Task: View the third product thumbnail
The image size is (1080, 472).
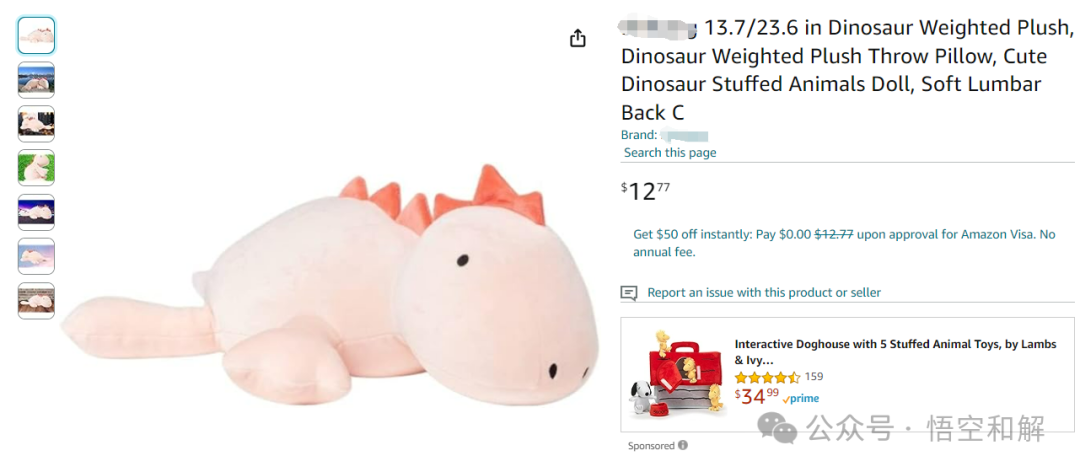Action: click(x=36, y=124)
